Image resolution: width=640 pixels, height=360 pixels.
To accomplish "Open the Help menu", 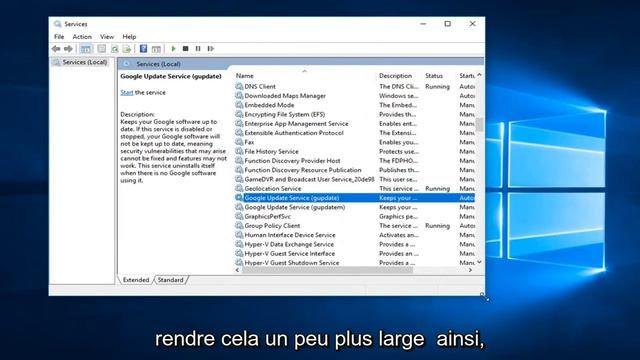I will click(x=129, y=37).
